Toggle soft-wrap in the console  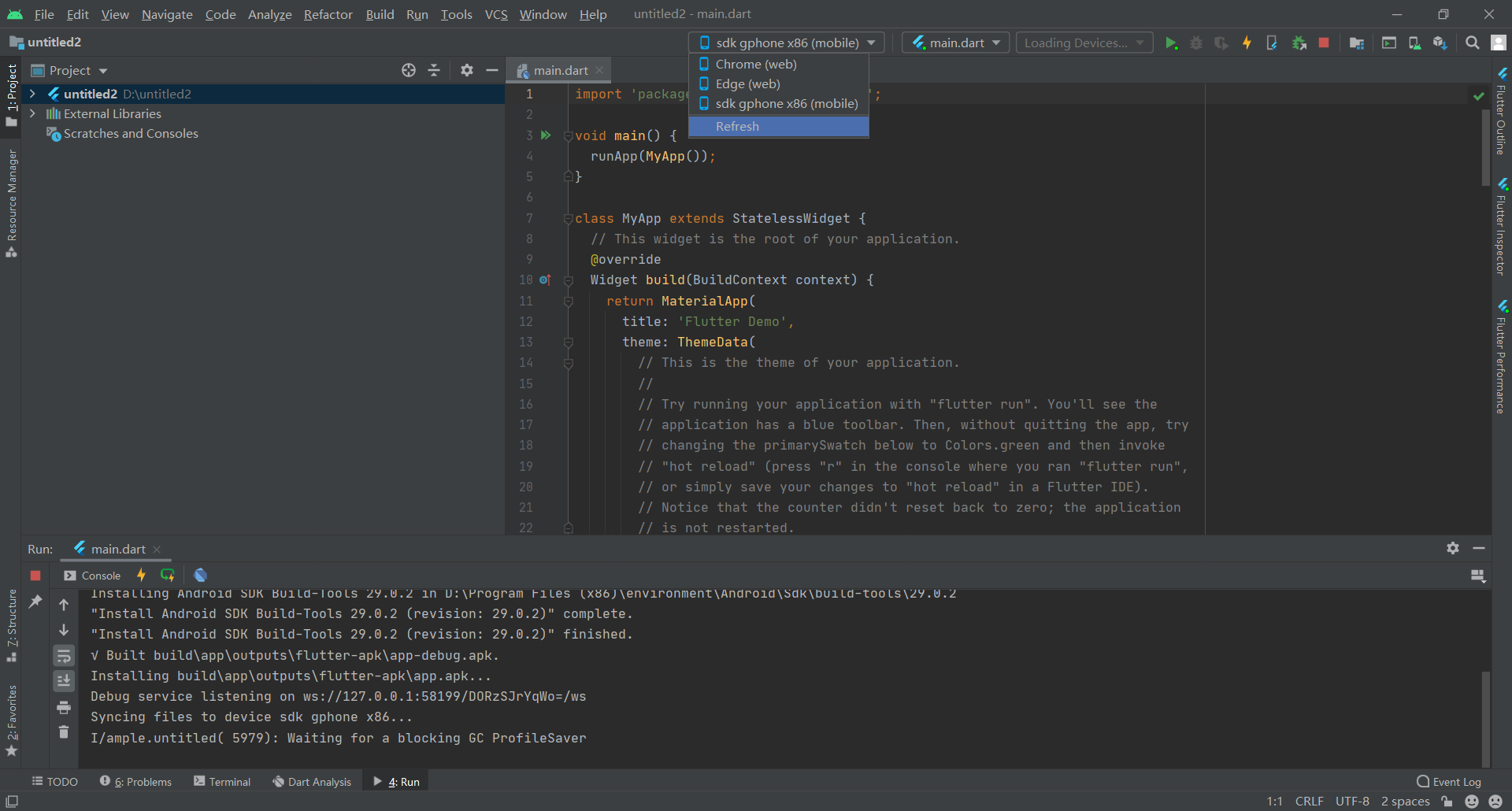point(64,656)
